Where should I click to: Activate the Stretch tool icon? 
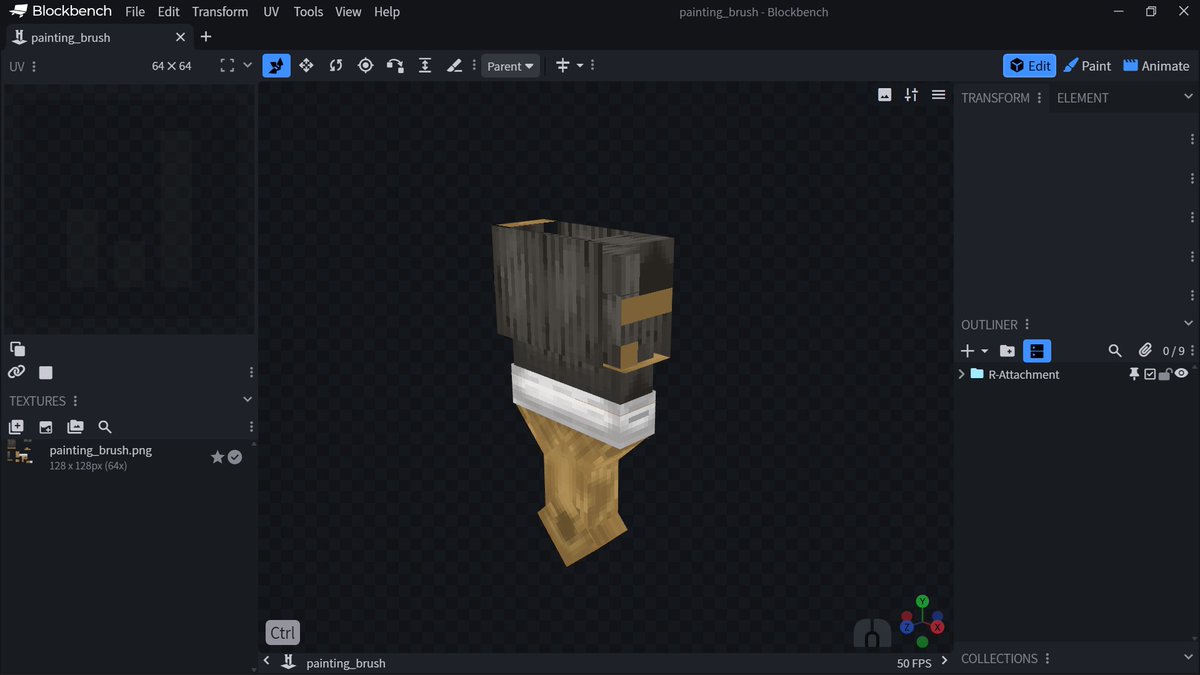coord(425,65)
